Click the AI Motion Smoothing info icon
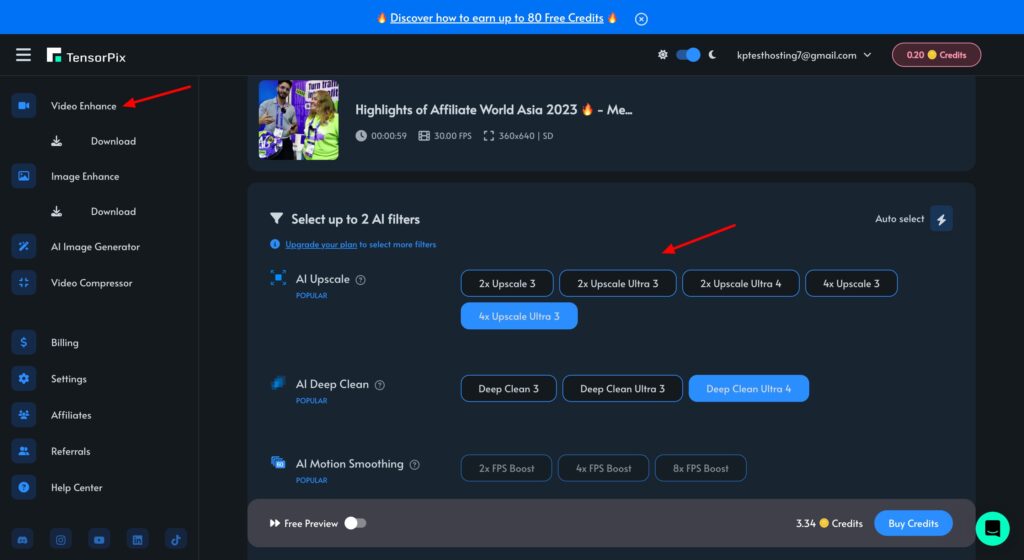Image resolution: width=1024 pixels, height=560 pixels. point(414,465)
